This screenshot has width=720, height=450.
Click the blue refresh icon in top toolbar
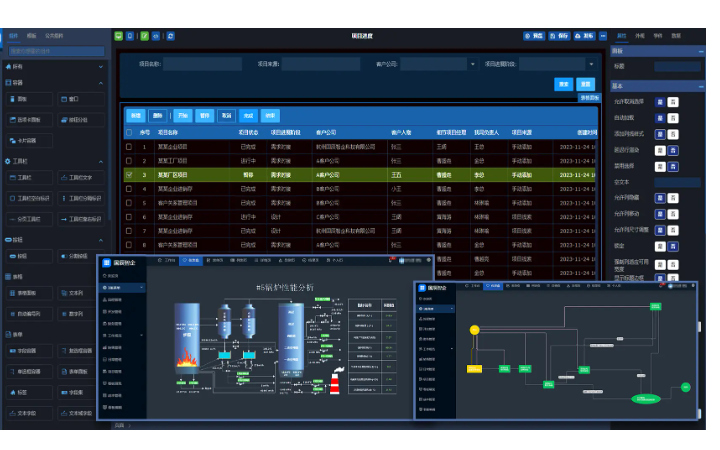tap(170, 36)
